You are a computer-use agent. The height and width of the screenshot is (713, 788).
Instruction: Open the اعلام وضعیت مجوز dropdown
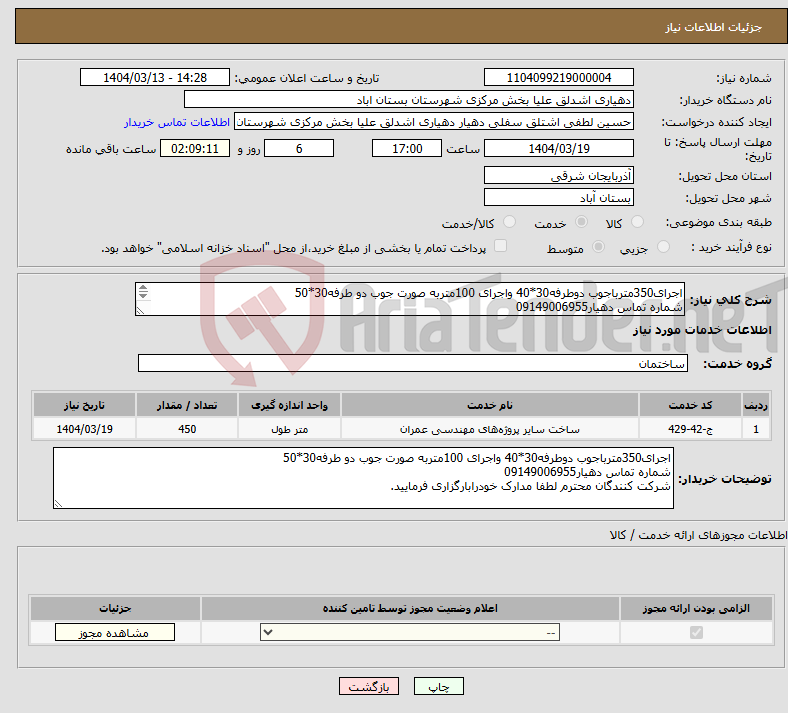point(410,632)
